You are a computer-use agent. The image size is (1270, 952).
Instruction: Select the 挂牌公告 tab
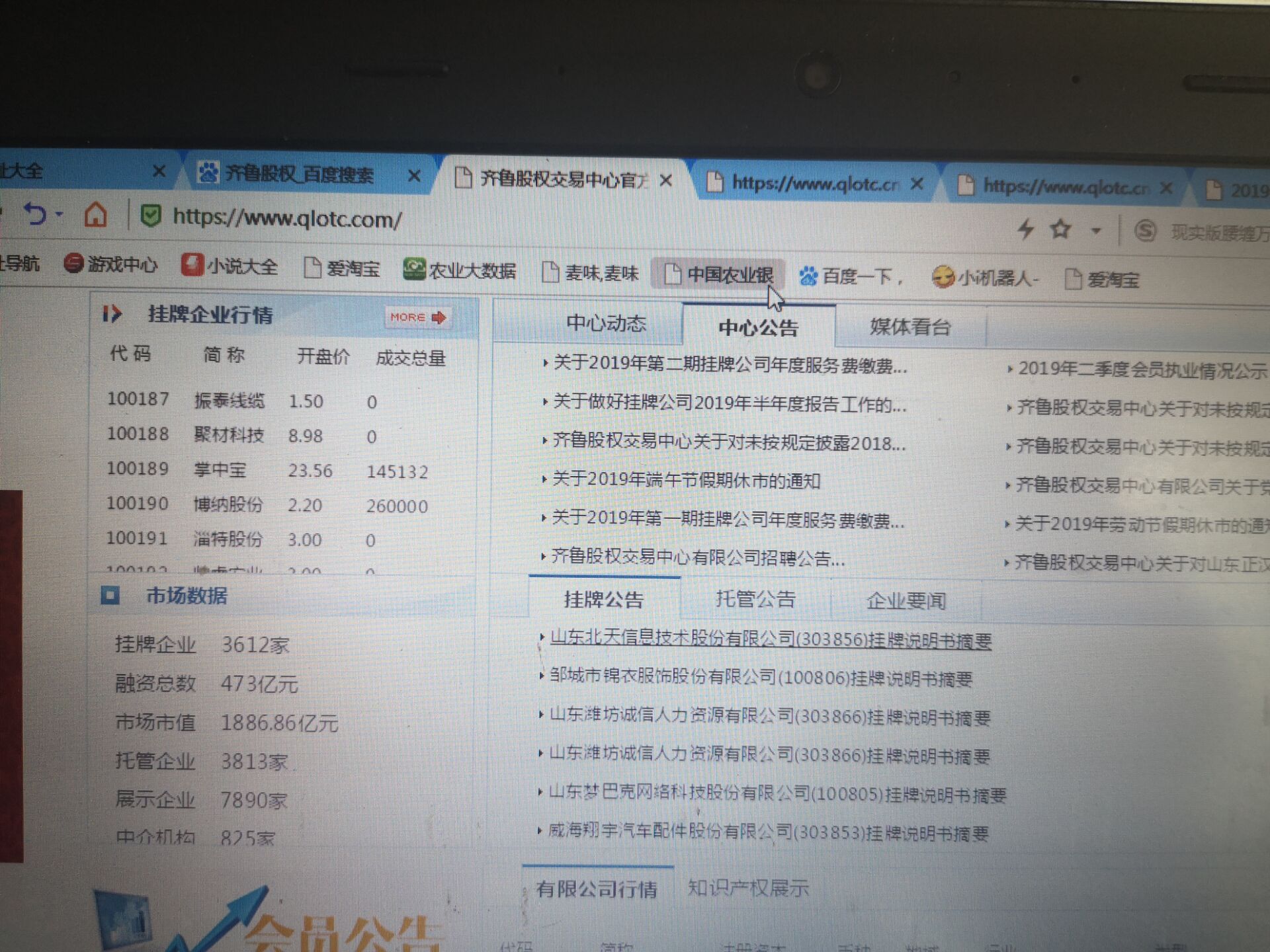pyautogui.click(x=603, y=600)
